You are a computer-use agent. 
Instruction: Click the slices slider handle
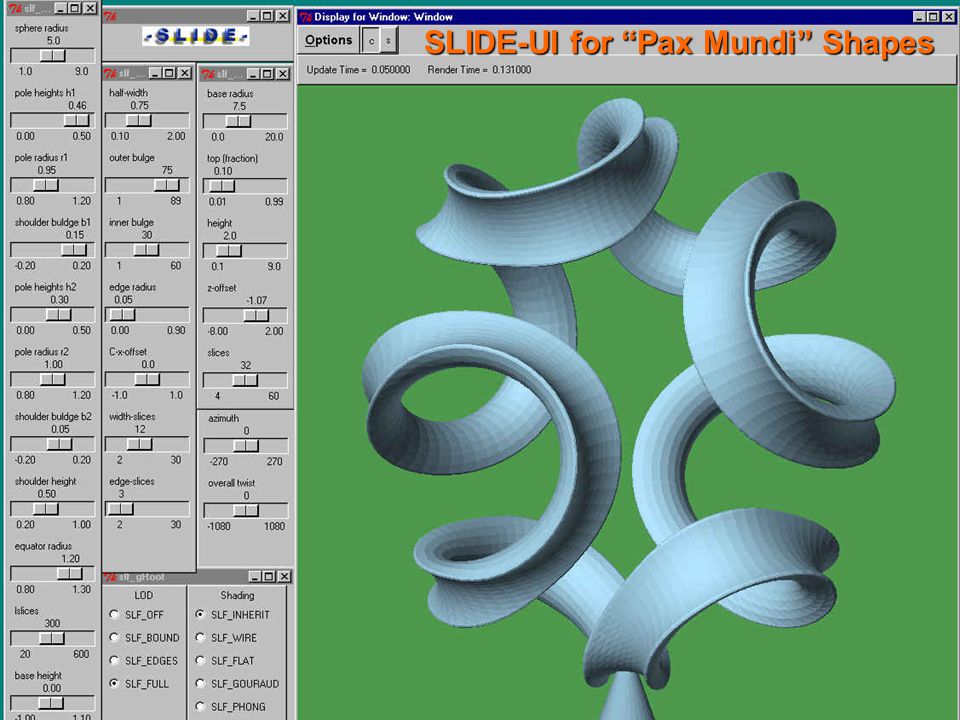pos(245,381)
